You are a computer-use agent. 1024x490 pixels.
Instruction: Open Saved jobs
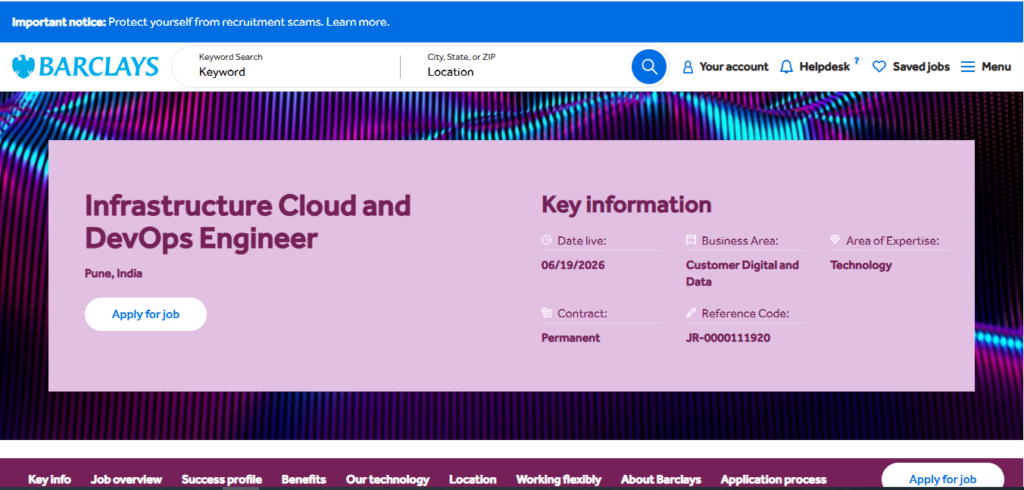[x=921, y=67]
